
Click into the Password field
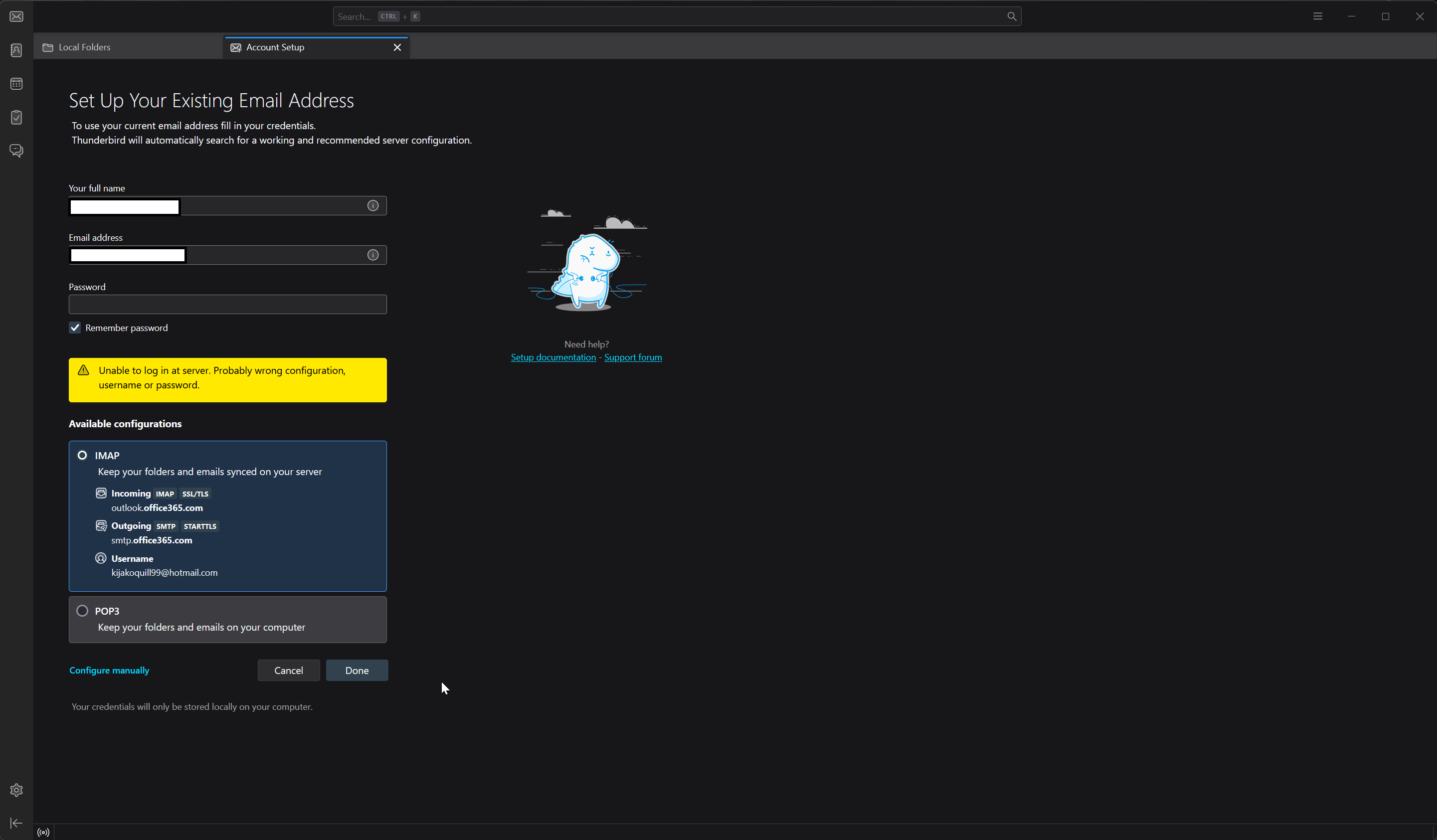227,305
